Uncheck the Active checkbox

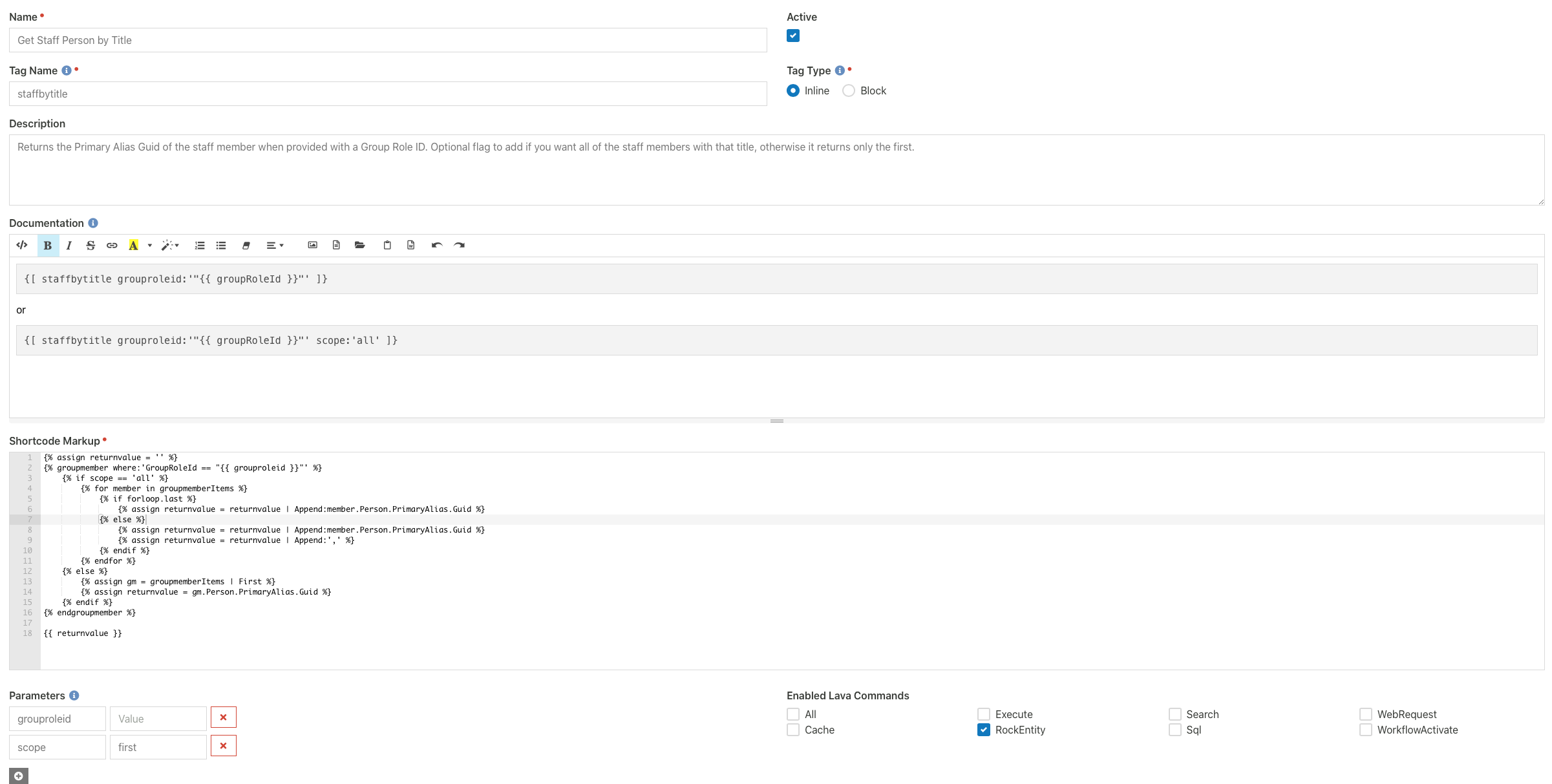[793, 36]
